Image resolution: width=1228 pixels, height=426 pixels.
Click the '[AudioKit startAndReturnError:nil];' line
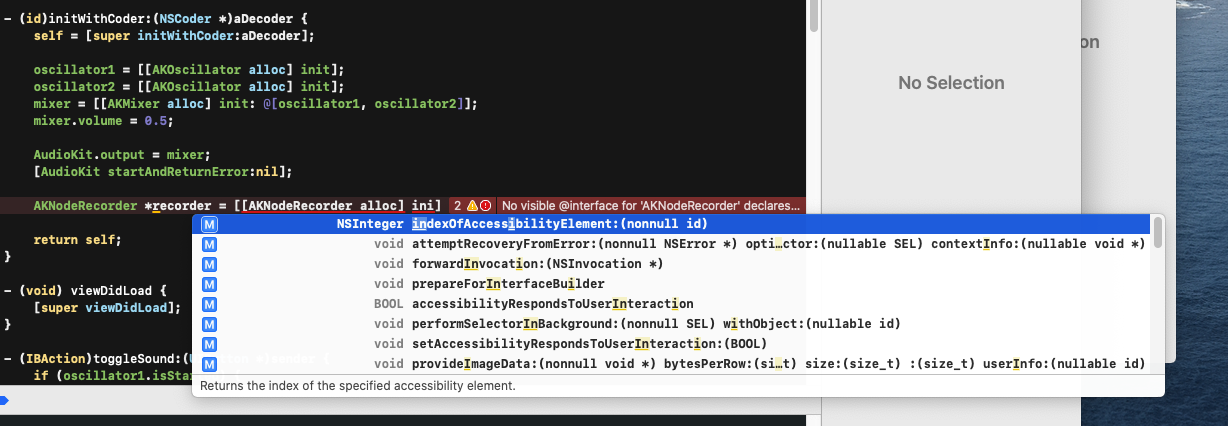[162, 172]
